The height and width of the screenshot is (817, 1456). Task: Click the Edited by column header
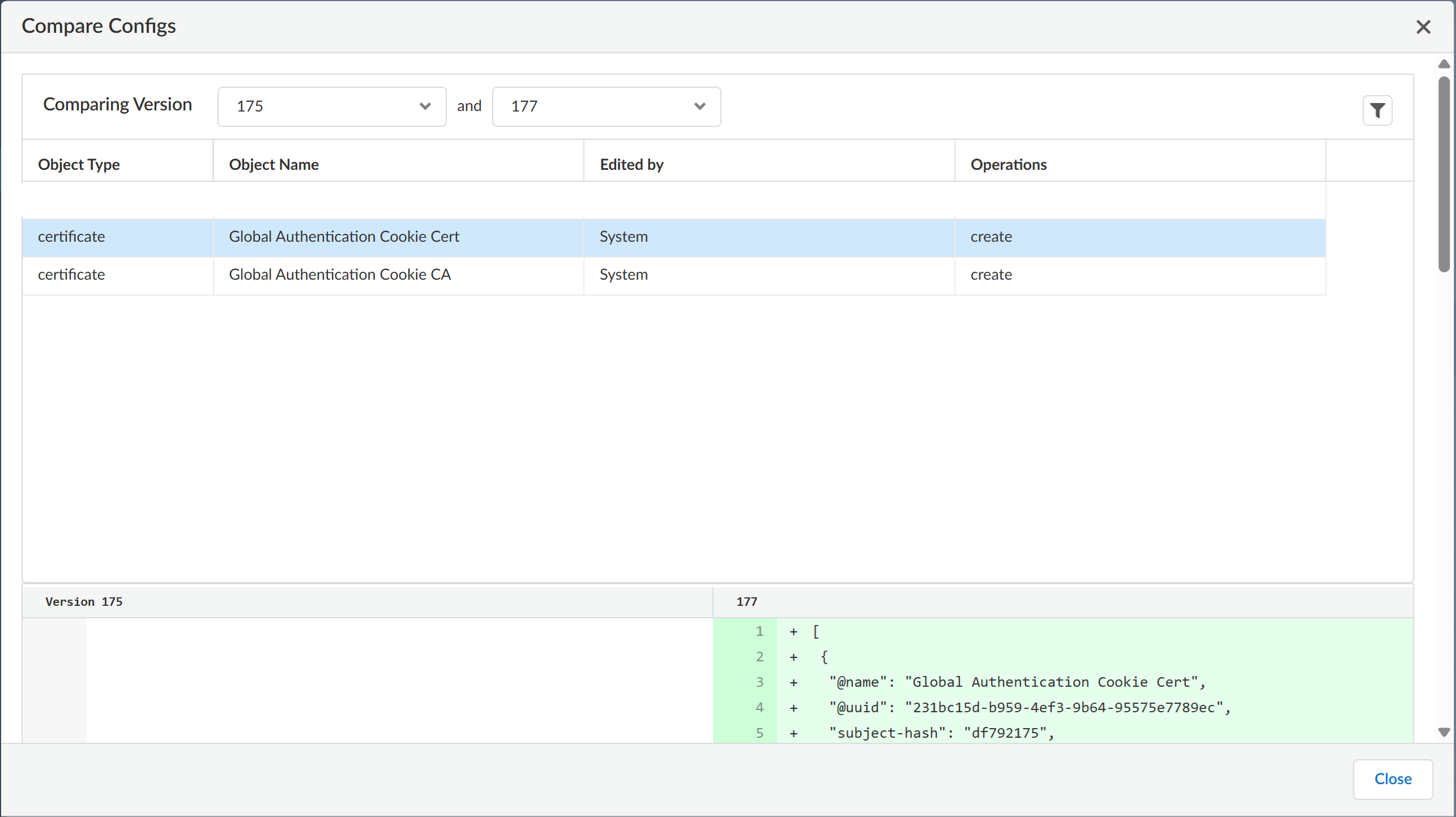(631, 164)
